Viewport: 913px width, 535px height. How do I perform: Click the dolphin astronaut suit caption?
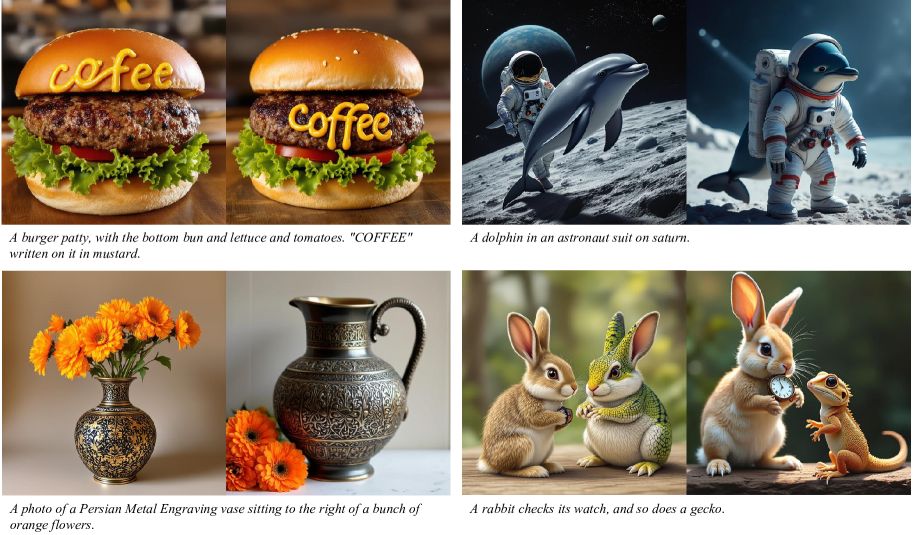click(x=580, y=238)
